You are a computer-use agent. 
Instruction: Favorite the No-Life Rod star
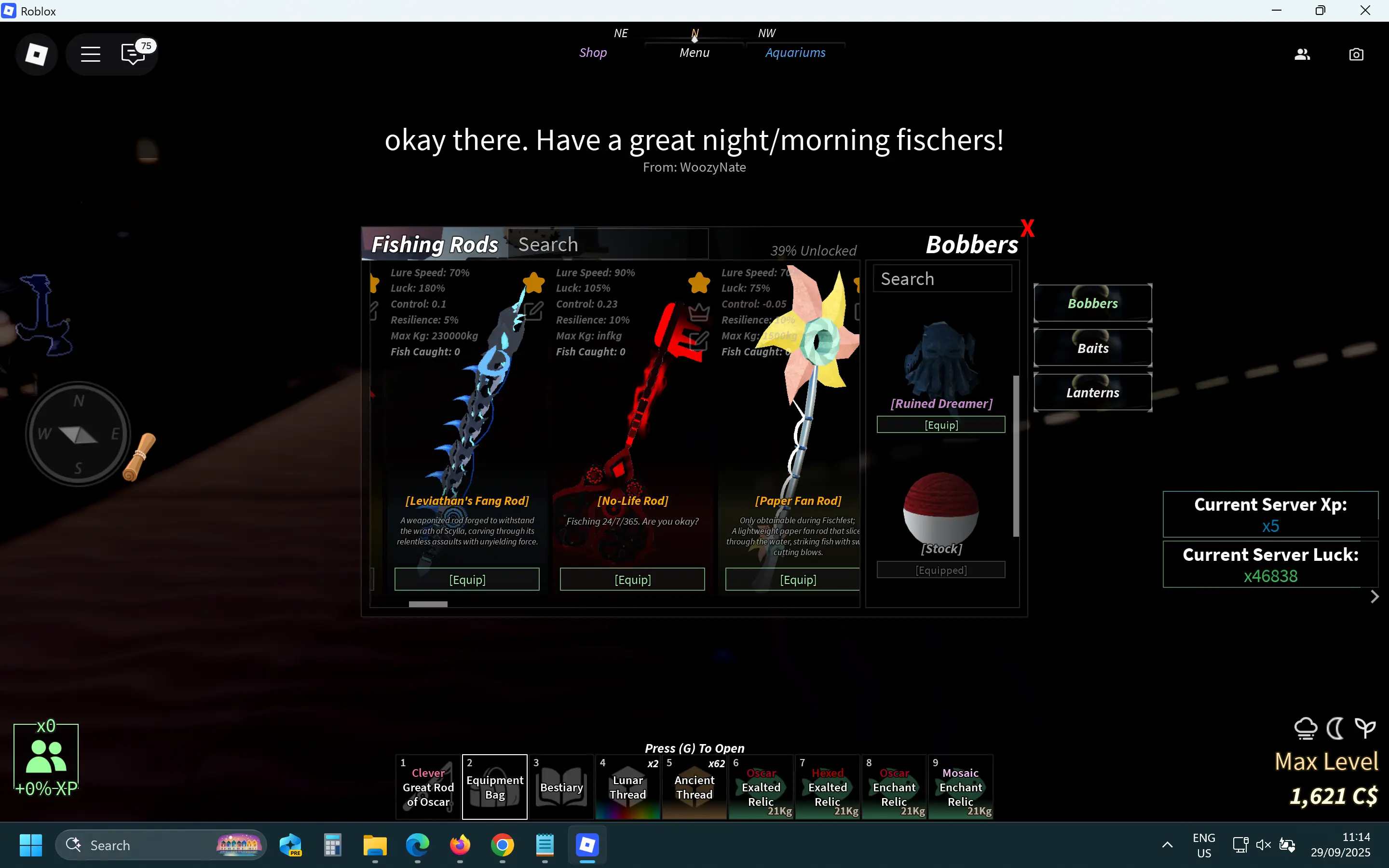[699, 283]
